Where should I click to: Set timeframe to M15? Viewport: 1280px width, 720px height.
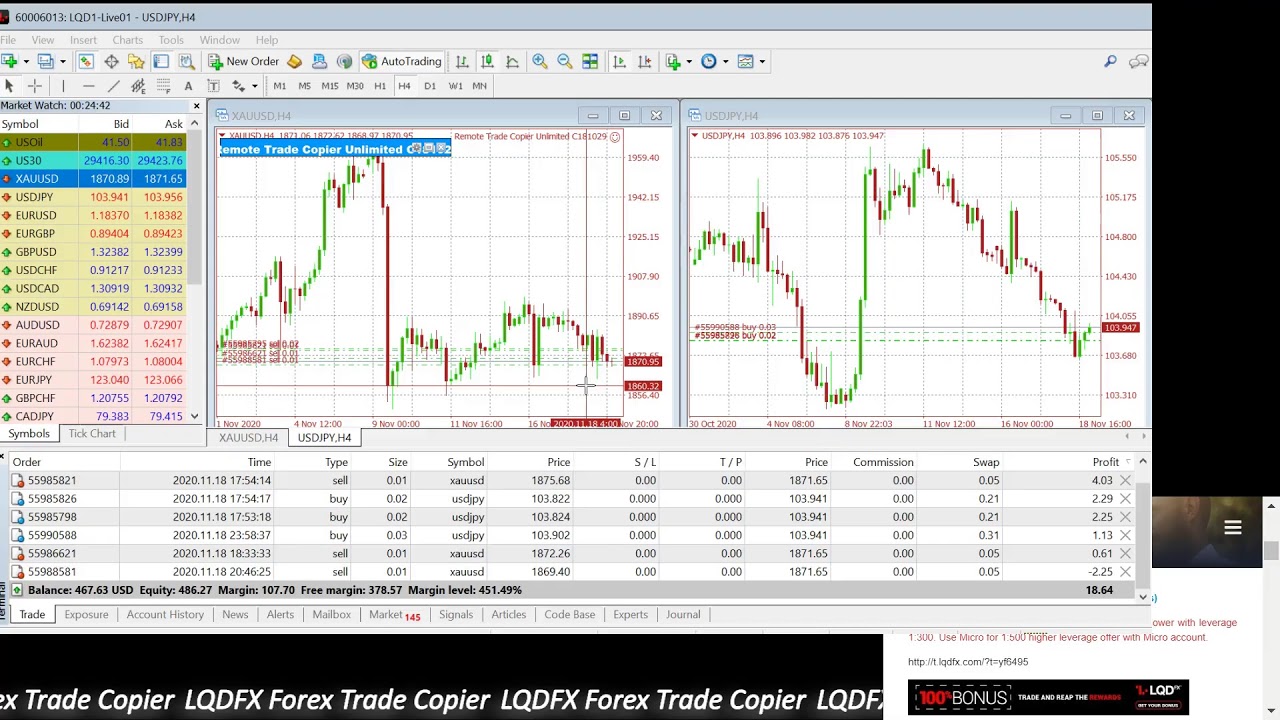[329, 86]
